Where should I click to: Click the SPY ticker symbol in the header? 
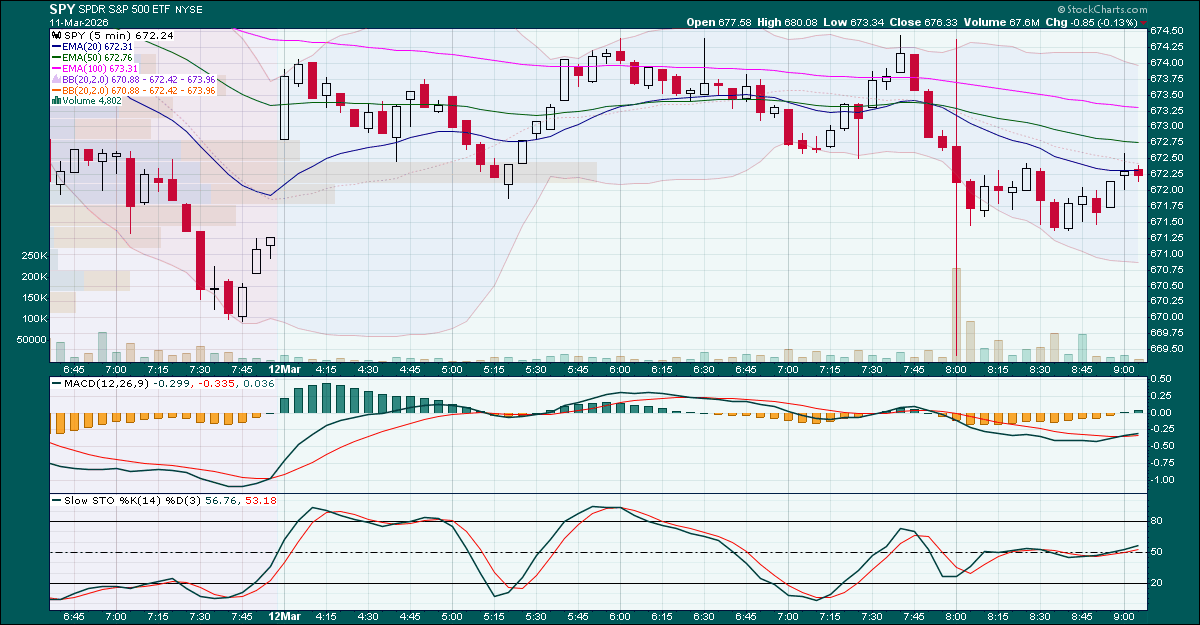[62, 8]
